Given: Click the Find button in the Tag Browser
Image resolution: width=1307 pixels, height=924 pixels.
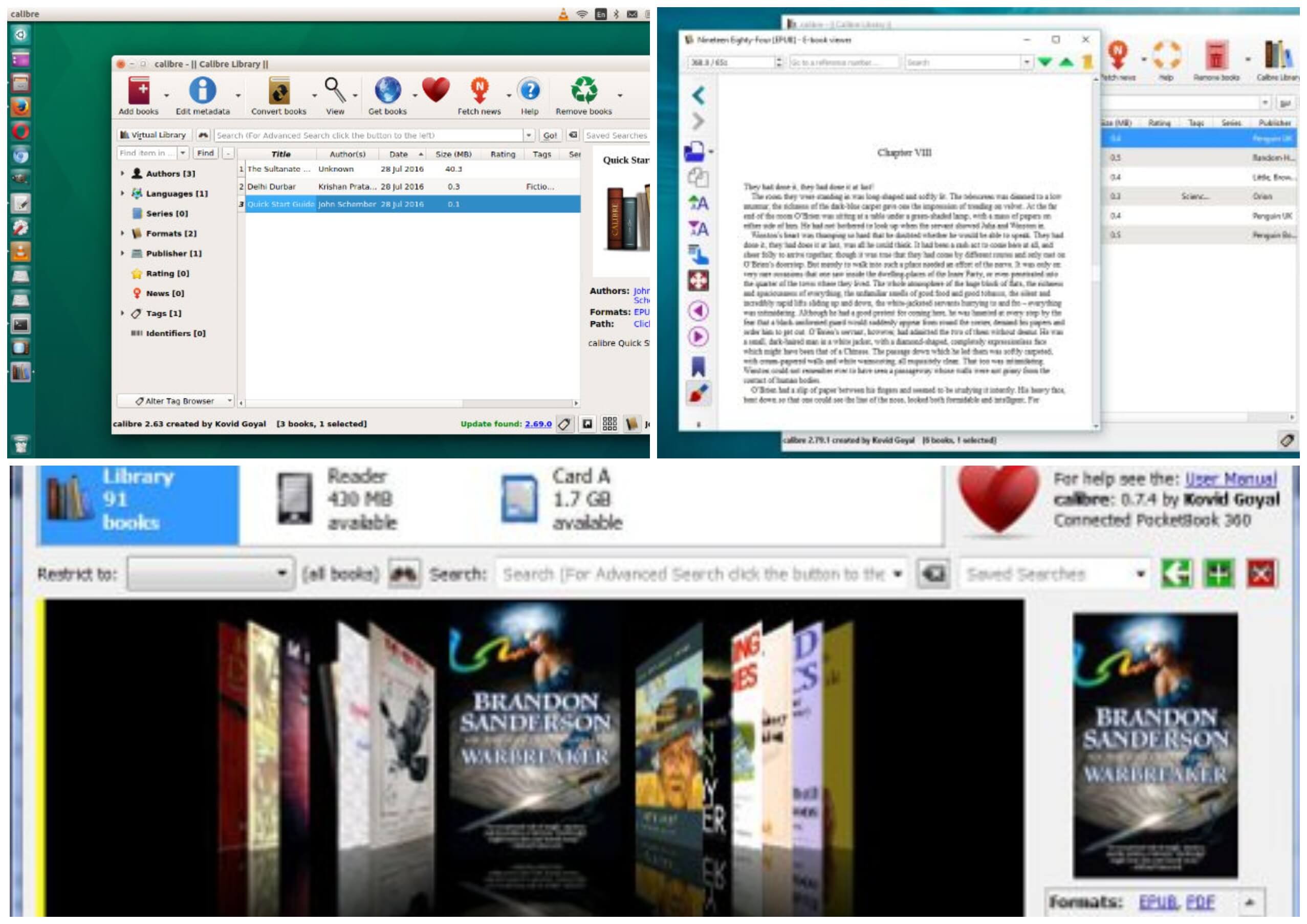Looking at the screenshot, I should tap(206, 153).
